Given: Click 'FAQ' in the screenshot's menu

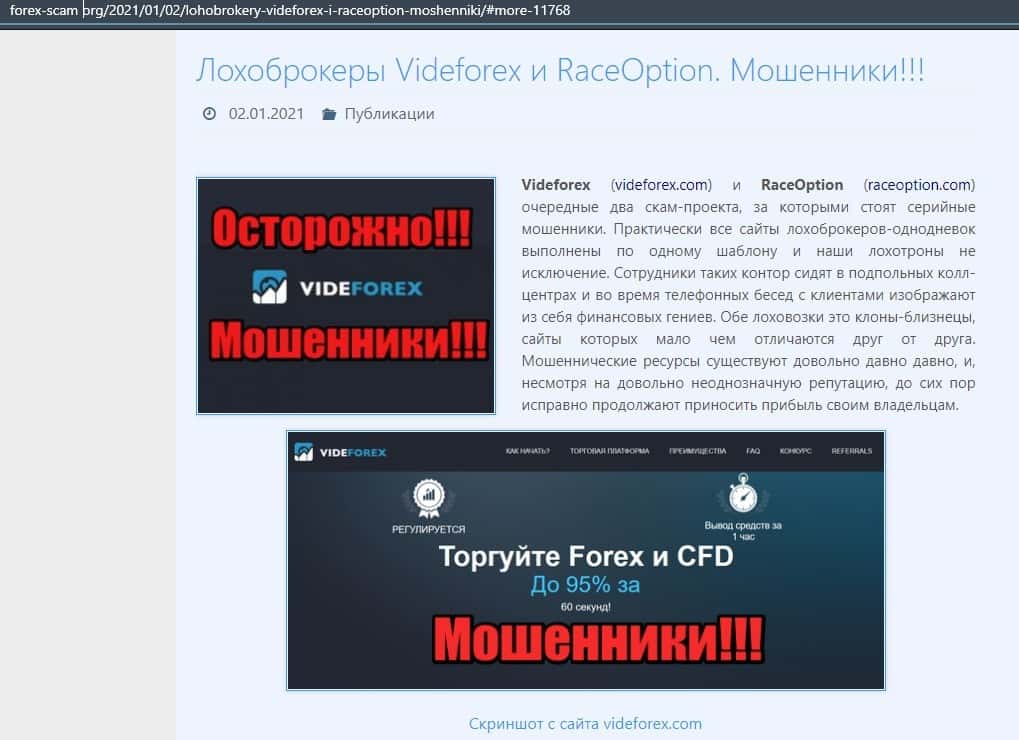Looking at the screenshot, I should pos(753,451).
